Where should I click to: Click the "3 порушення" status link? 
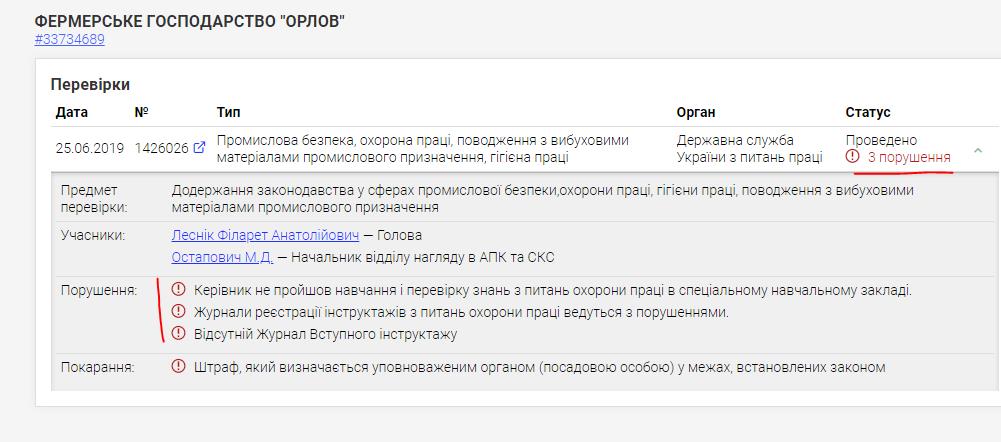(908, 157)
